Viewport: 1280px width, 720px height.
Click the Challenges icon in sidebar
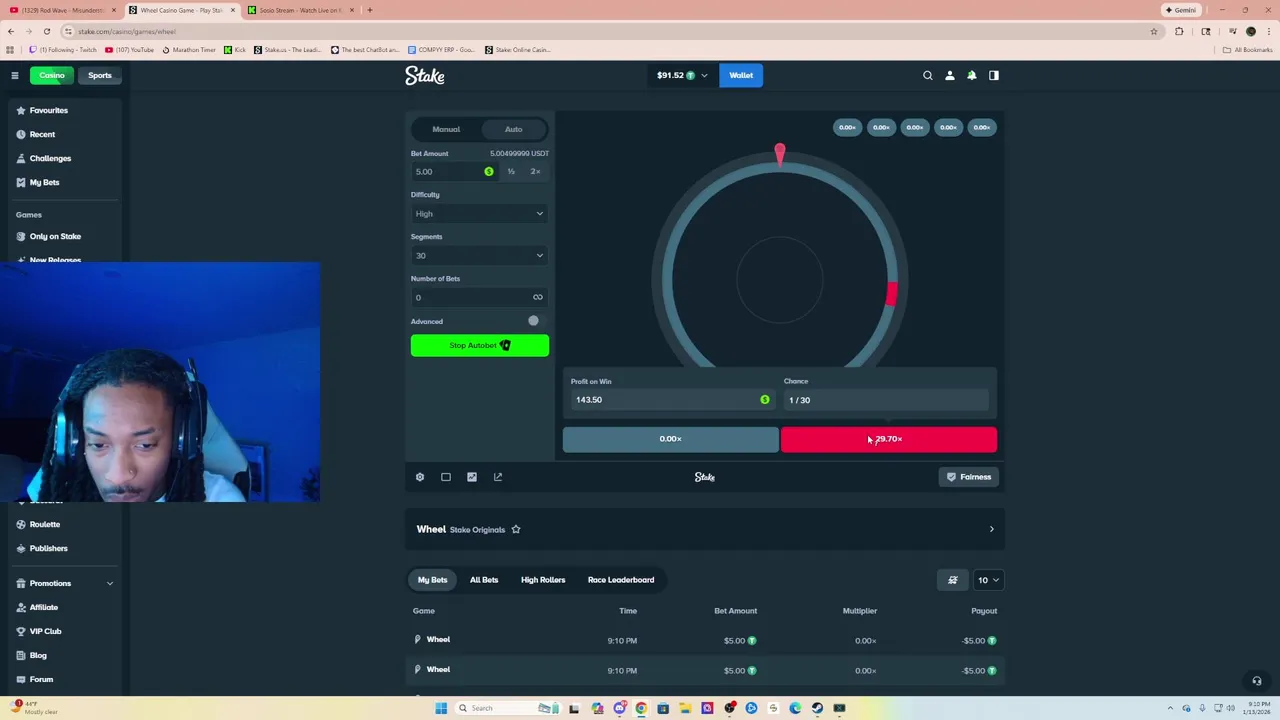[x=21, y=158]
